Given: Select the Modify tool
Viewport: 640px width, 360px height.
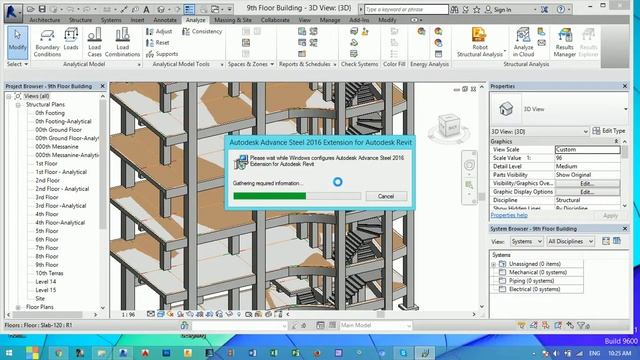Looking at the screenshot, I should click(18, 43).
